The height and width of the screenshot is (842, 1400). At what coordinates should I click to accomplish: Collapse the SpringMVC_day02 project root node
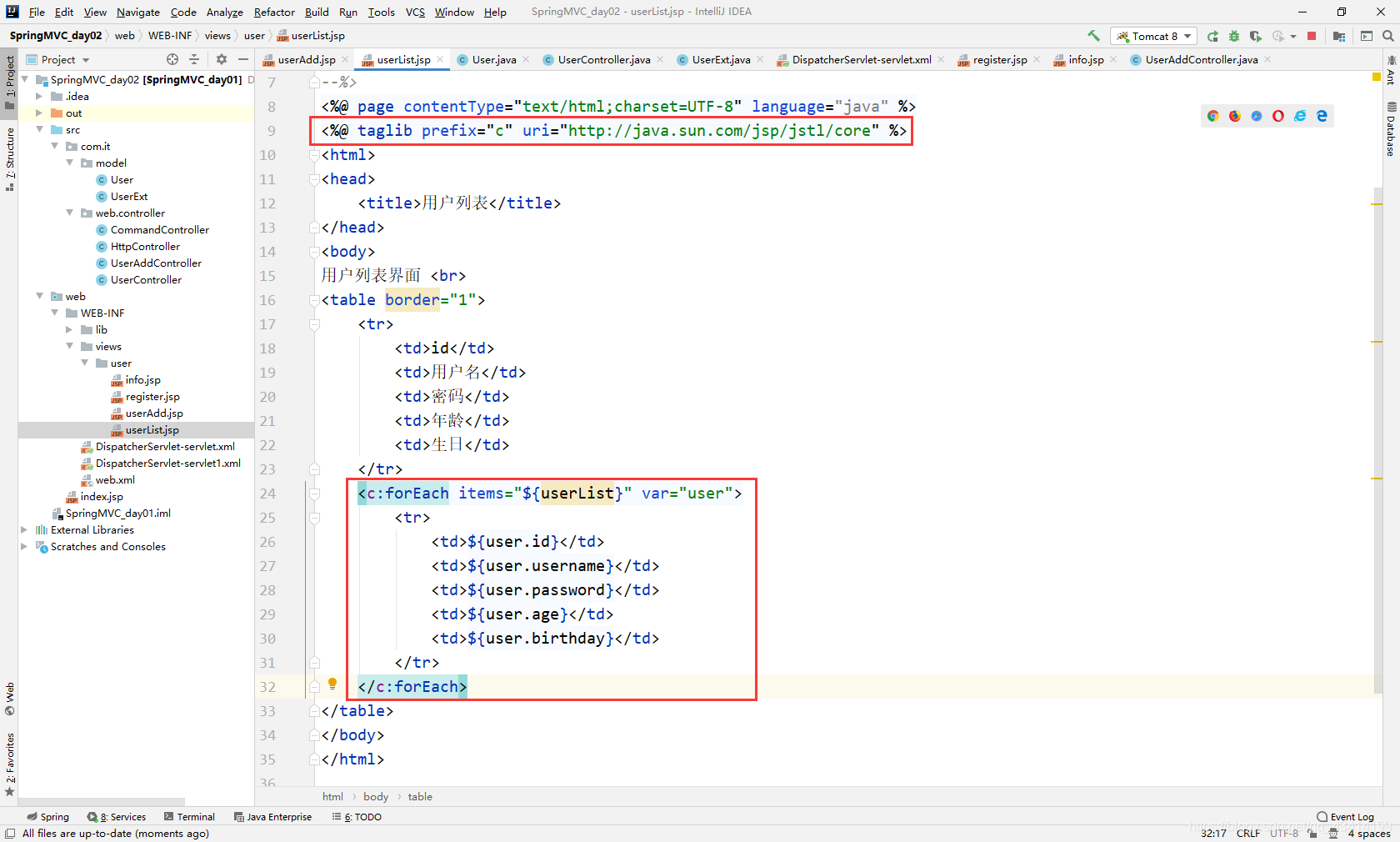(x=24, y=79)
